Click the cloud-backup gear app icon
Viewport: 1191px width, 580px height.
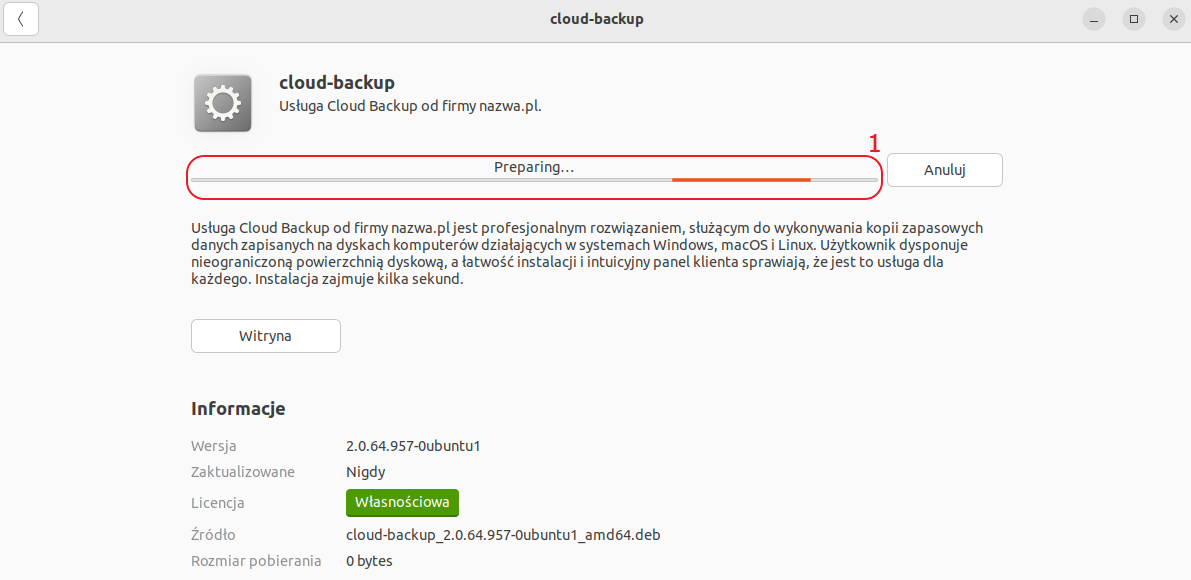[x=223, y=103]
